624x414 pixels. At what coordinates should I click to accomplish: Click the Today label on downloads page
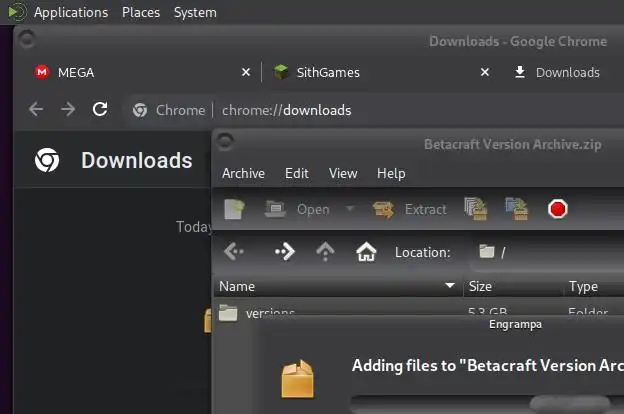(194, 227)
